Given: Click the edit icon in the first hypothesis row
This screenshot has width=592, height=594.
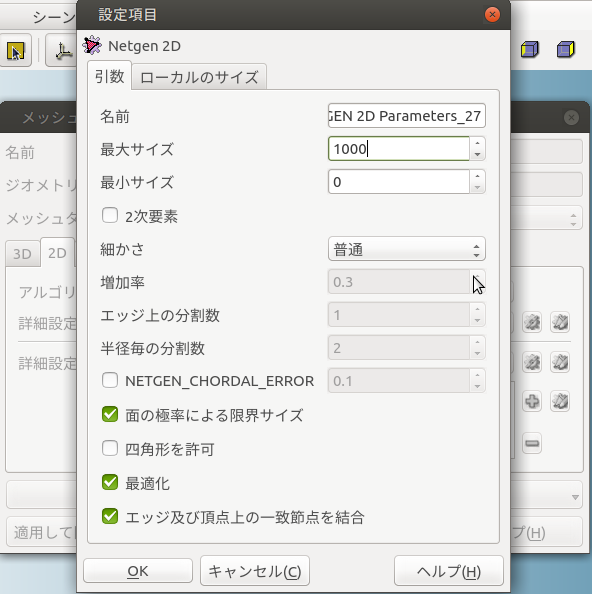Looking at the screenshot, I should click(x=560, y=322).
